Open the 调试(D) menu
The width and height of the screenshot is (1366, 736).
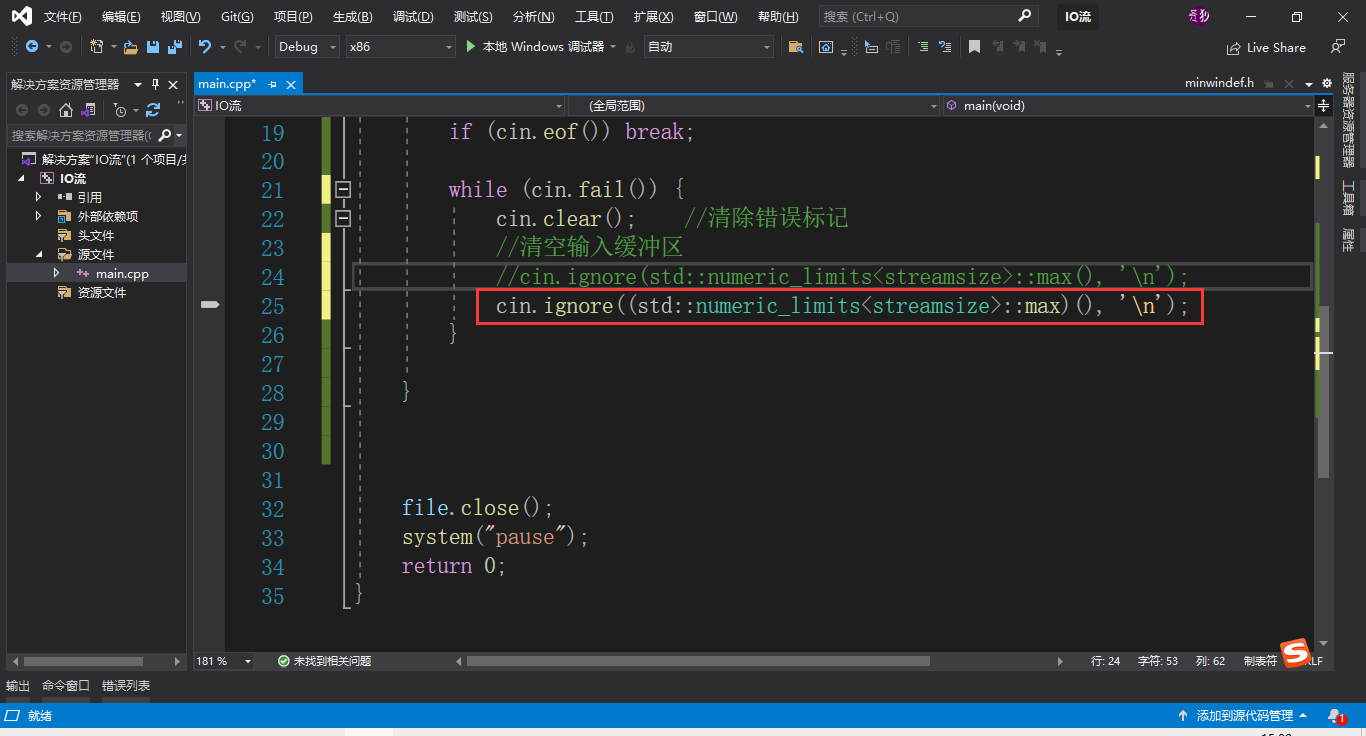click(x=412, y=15)
